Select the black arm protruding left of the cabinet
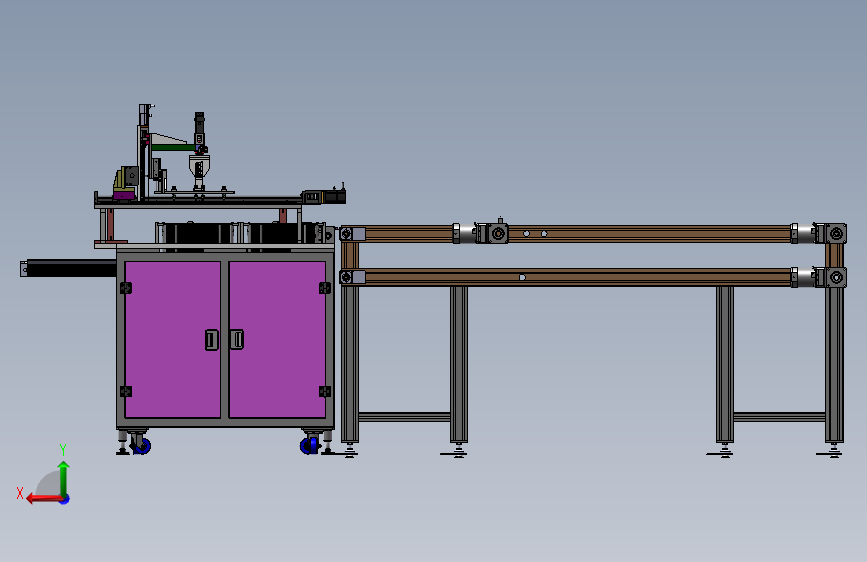This screenshot has width=867, height=562. pyautogui.click(x=69, y=269)
